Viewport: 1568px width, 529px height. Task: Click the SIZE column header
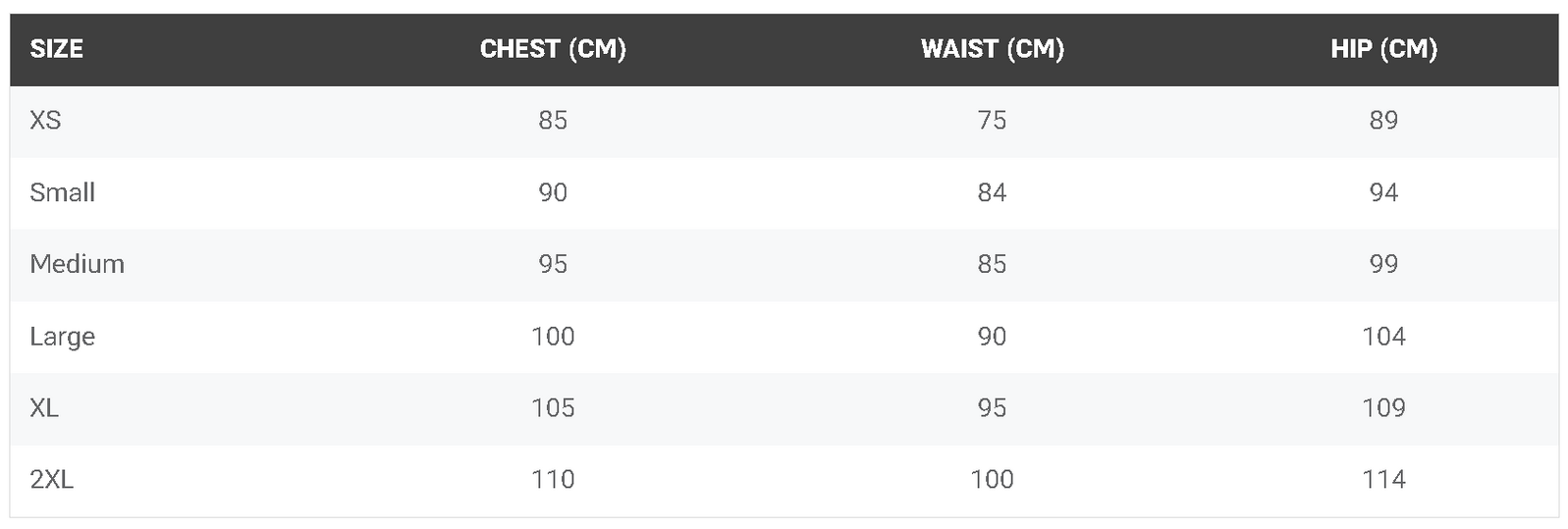click(56, 49)
